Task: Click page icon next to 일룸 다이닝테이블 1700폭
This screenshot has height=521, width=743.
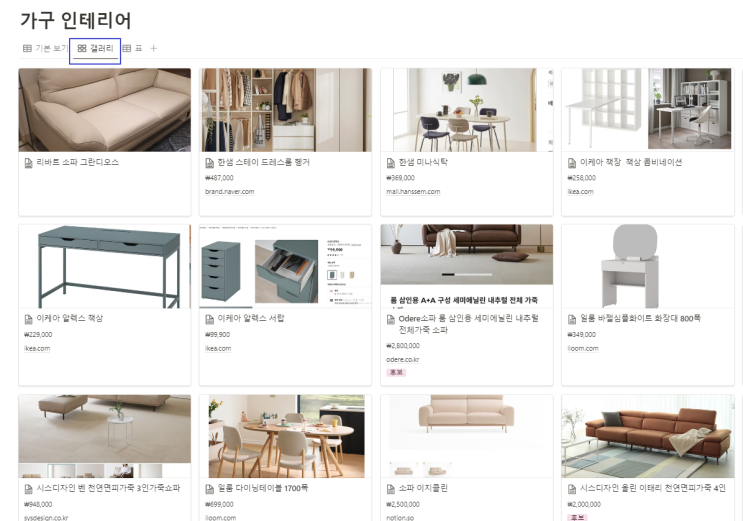Action: [209, 489]
